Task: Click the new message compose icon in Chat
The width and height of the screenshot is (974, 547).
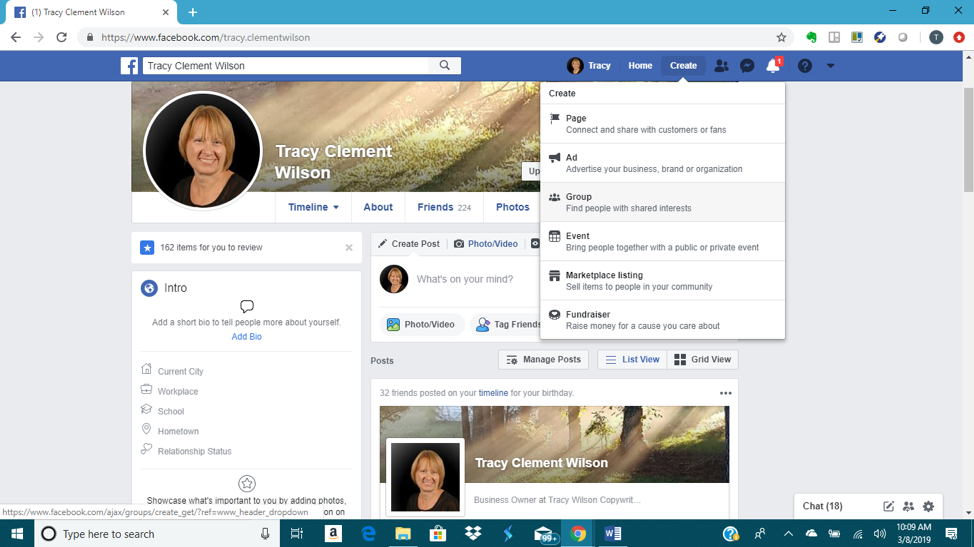Action: pyautogui.click(x=888, y=506)
